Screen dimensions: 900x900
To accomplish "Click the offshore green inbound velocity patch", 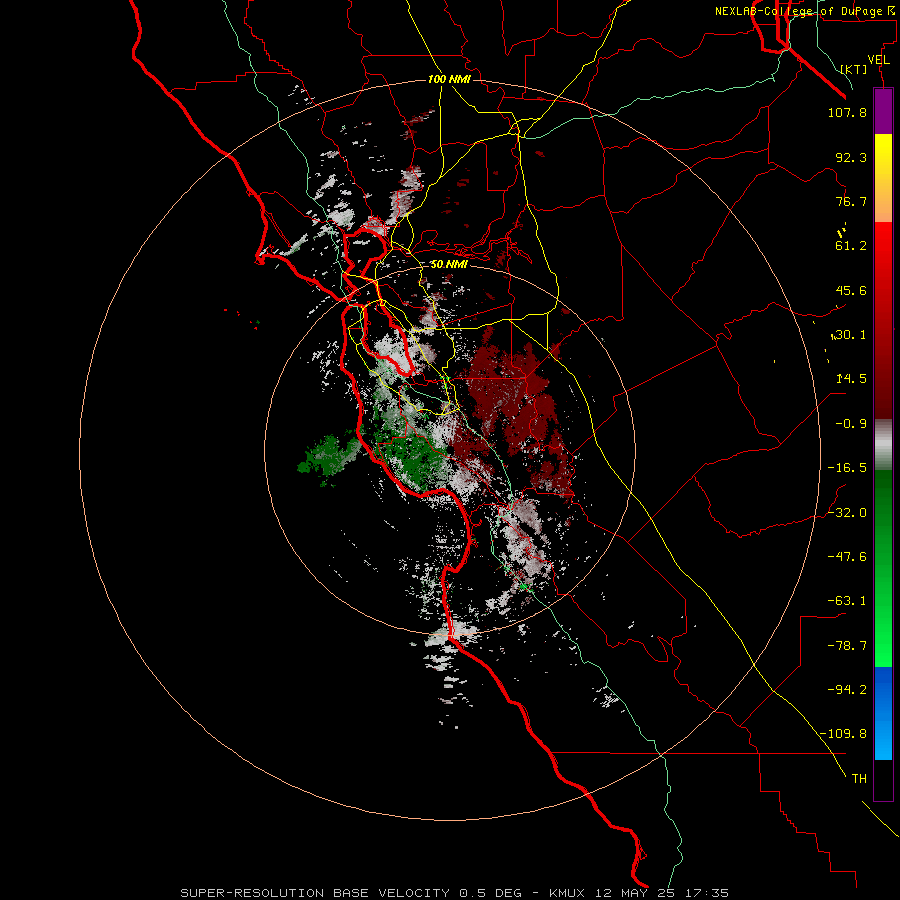I will point(328,458).
